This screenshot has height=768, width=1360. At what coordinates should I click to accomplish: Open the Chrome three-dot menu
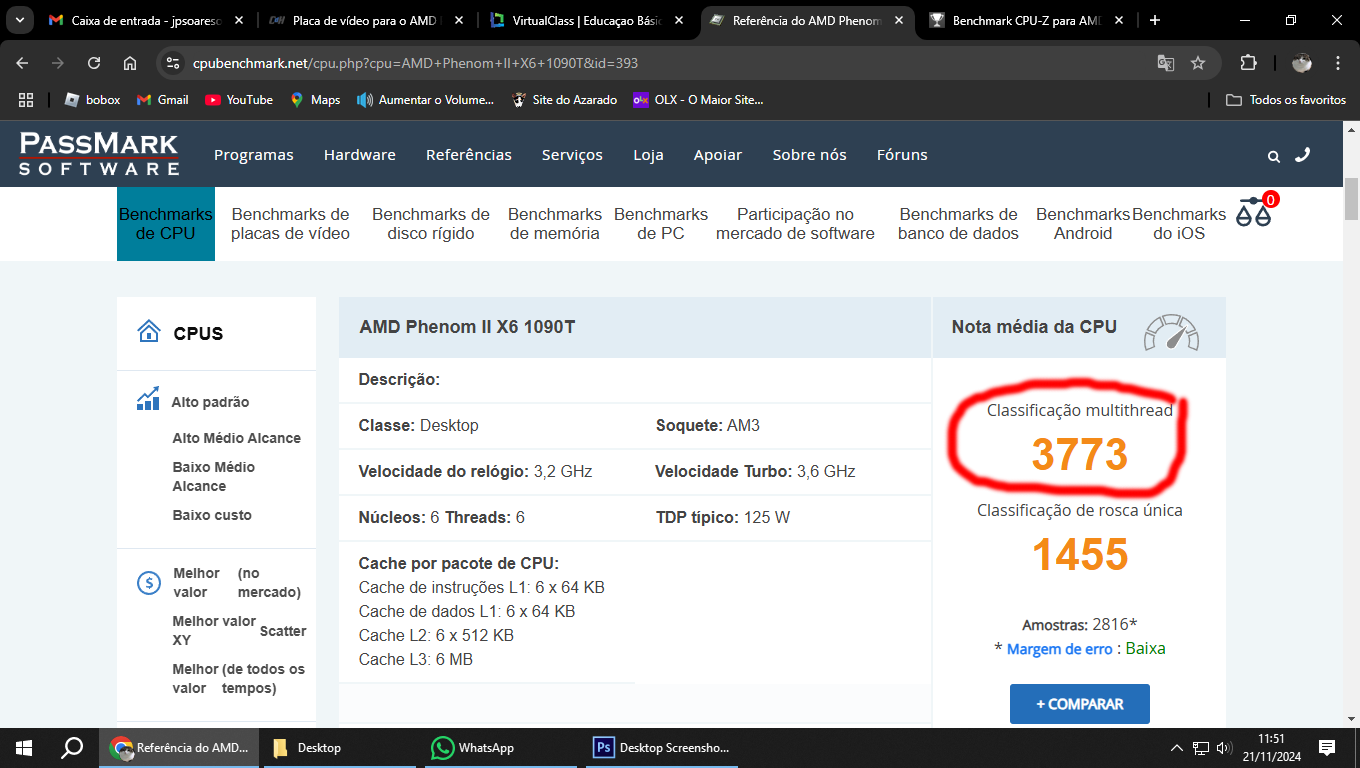(x=1338, y=63)
